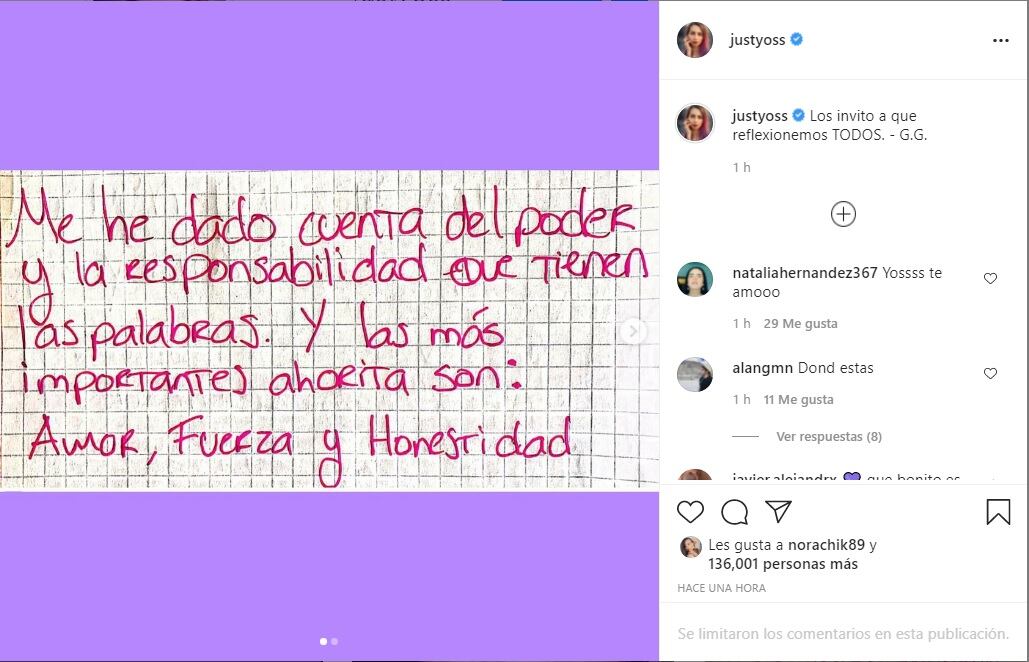Share post via paper plane icon
This screenshot has width=1029, height=662.
click(x=778, y=511)
